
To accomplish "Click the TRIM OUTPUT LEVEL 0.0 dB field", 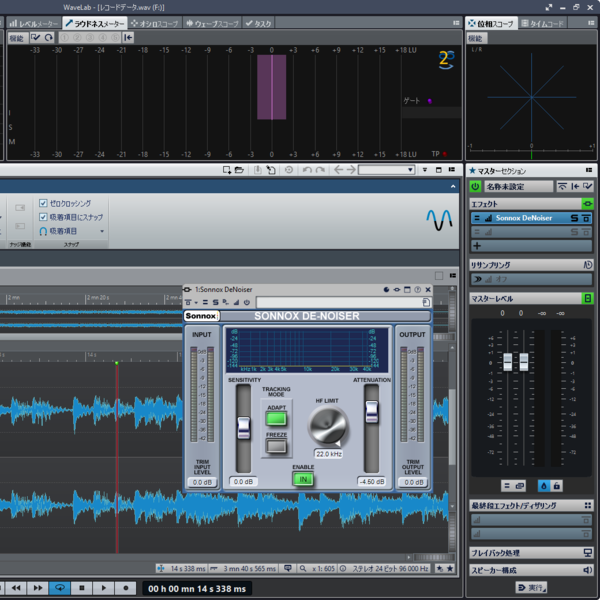I will tap(412, 482).
